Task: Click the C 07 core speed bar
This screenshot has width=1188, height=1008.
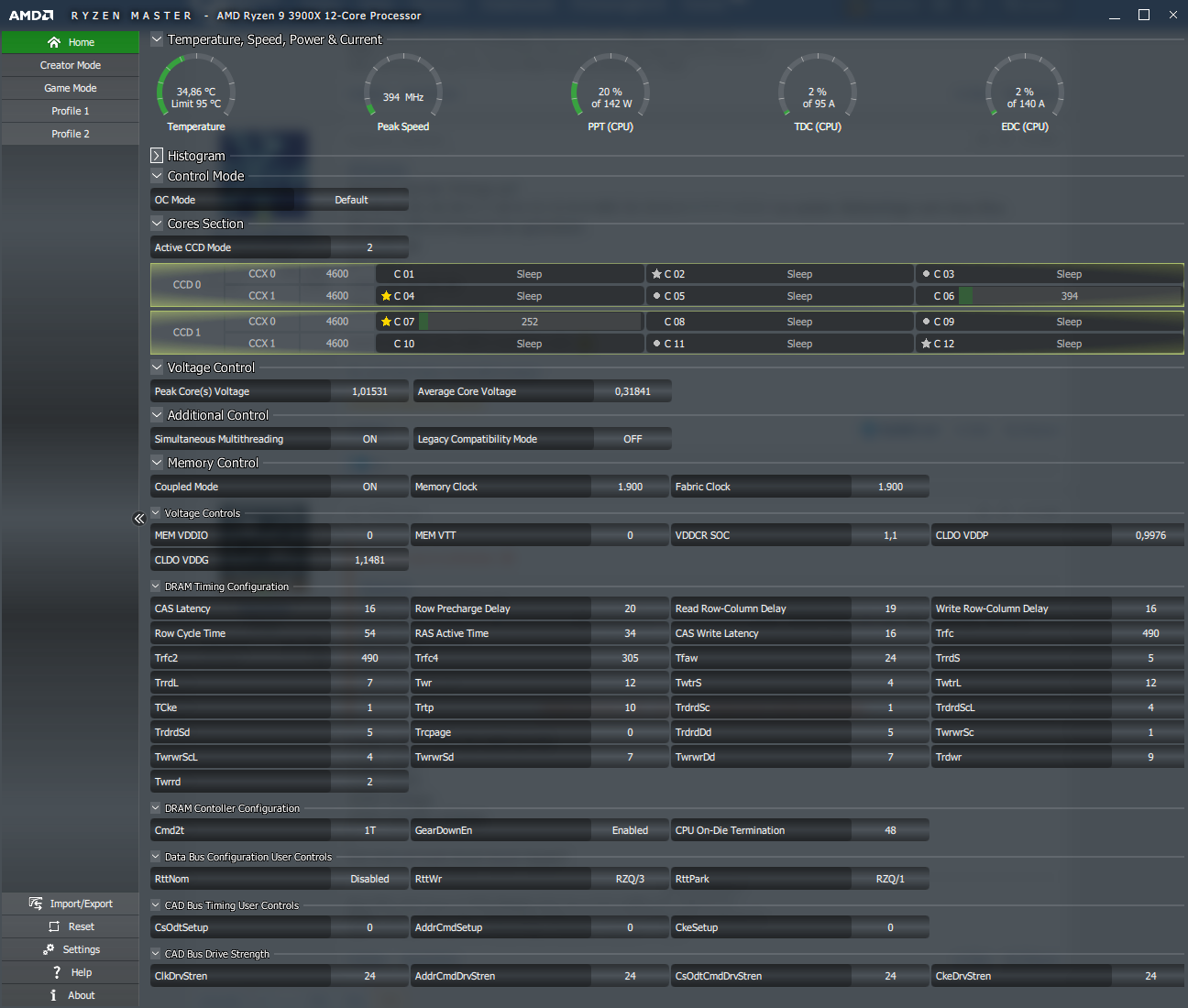Action: coord(530,322)
